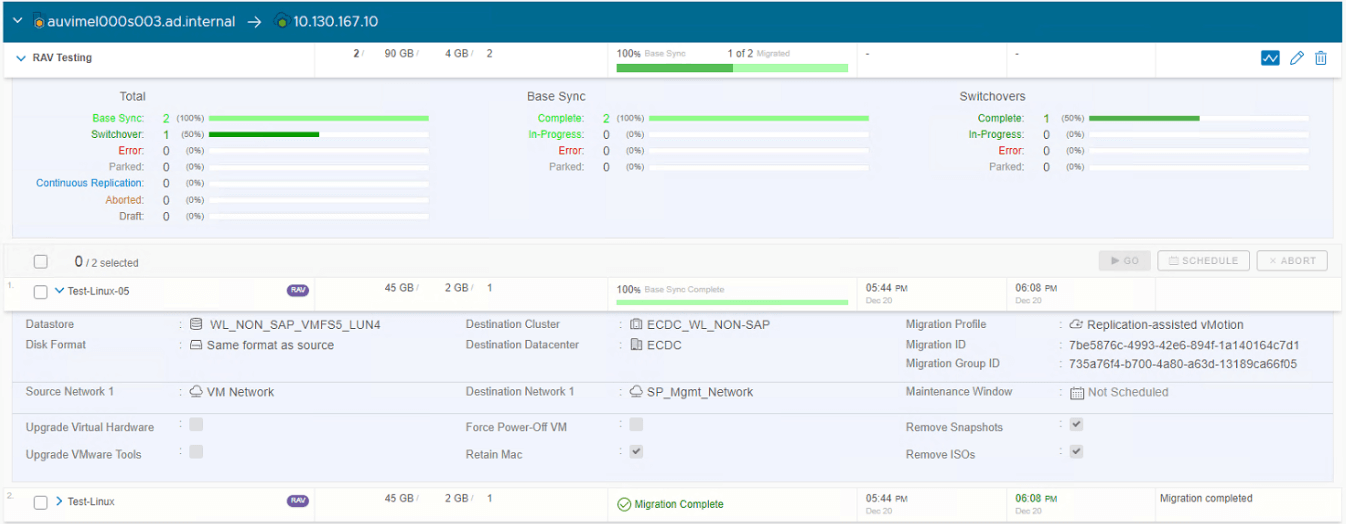Click the cloud icon beside SP_Mgmt_Network
The image size is (1346, 524).
tap(636, 392)
